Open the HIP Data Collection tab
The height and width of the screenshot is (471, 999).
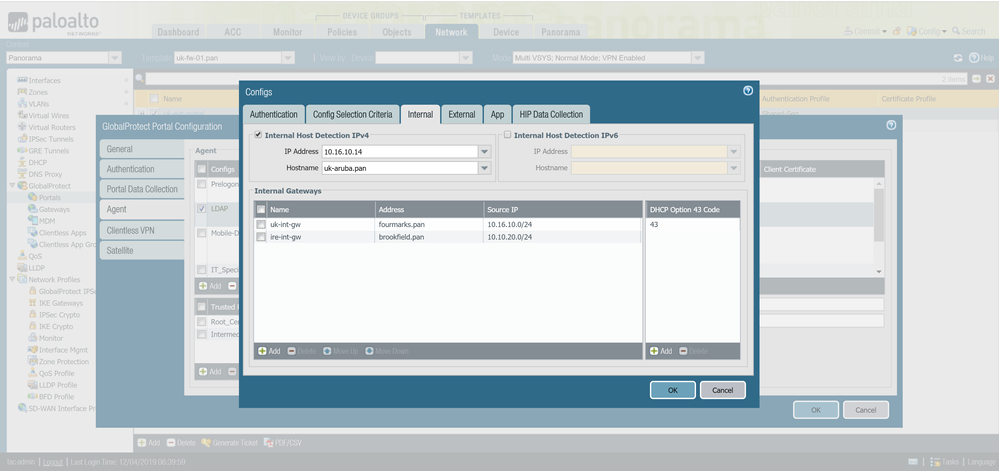(x=550, y=114)
